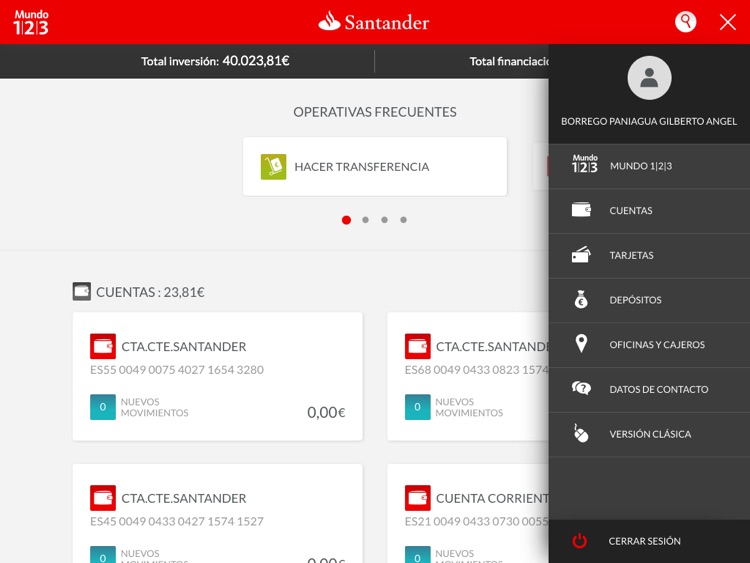This screenshot has height=563, width=750.
Task: Open account starting ES68 0049 0433
Action: [x=468, y=376]
